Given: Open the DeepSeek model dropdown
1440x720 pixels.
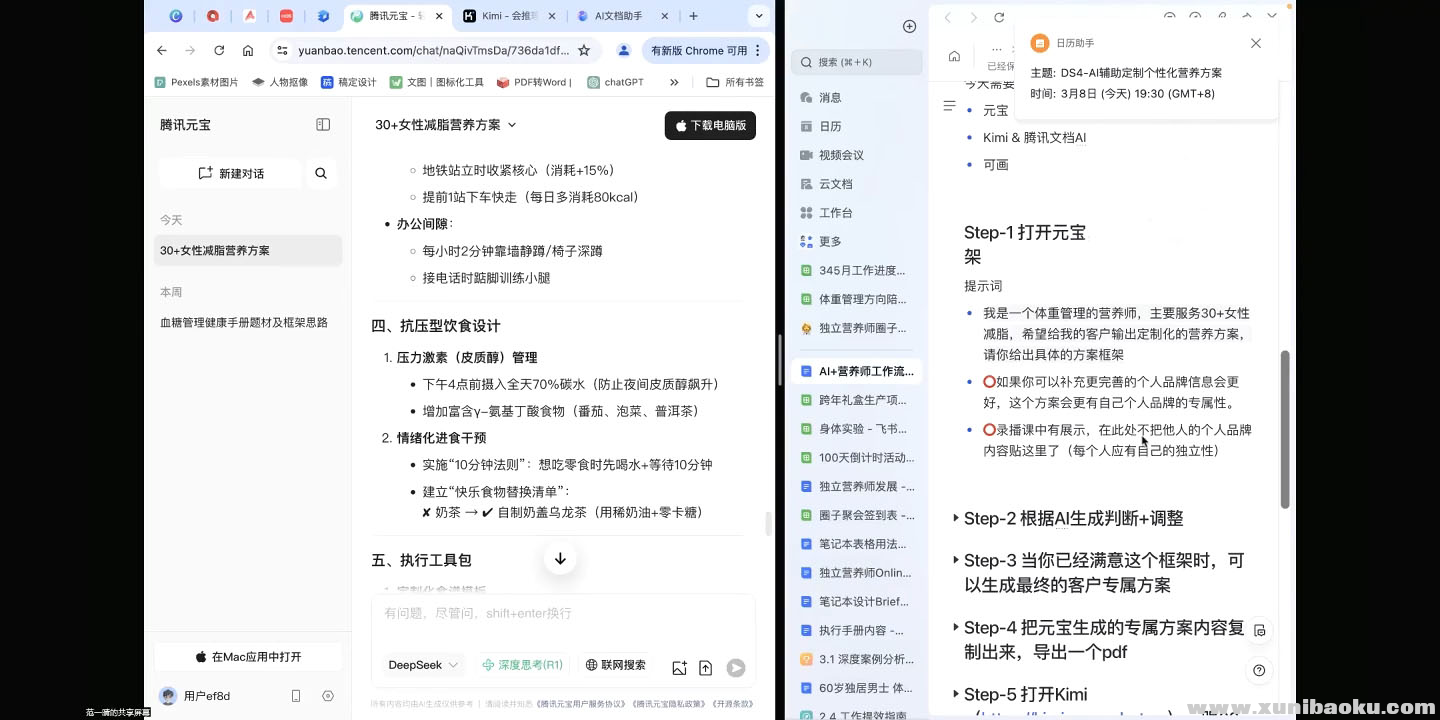Looking at the screenshot, I should point(423,665).
